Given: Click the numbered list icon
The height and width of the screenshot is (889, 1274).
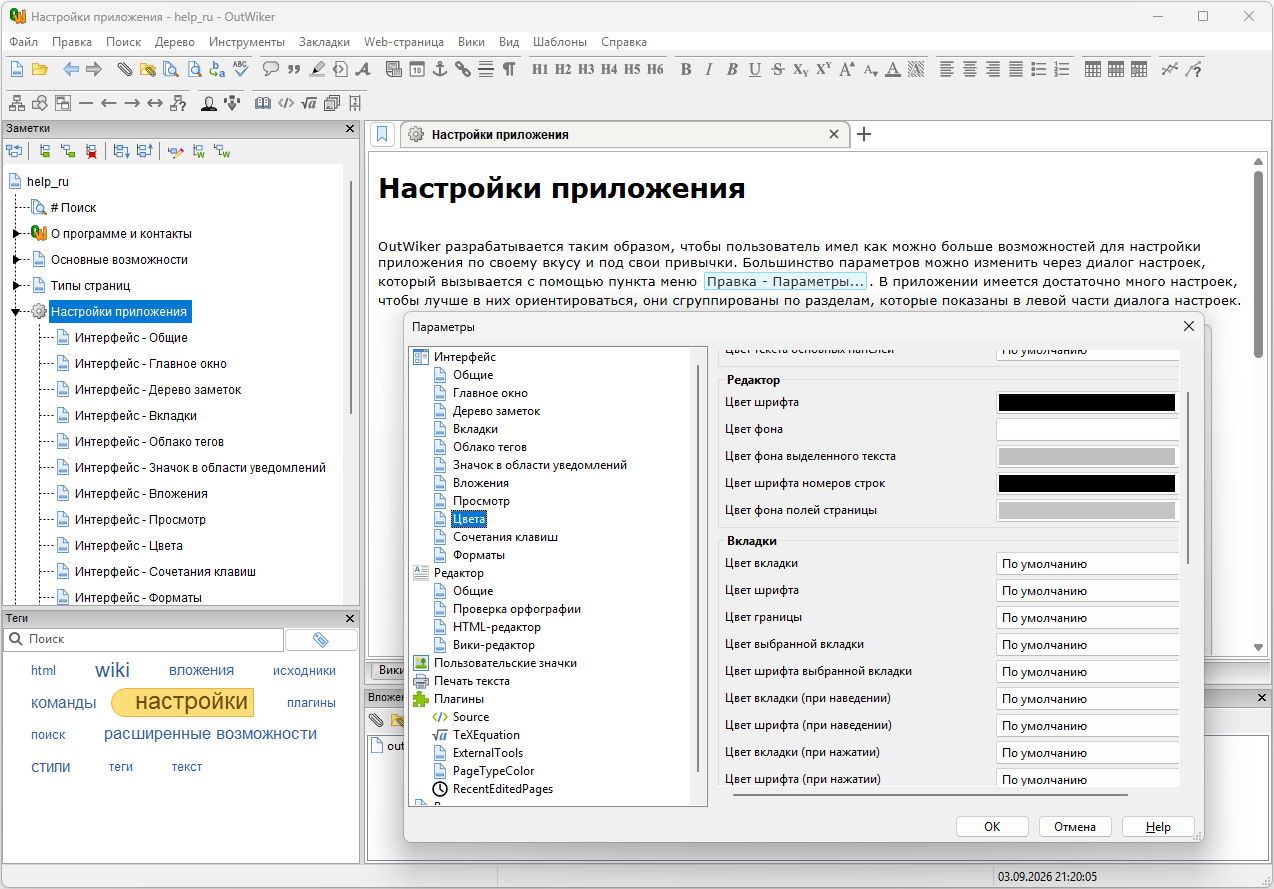Looking at the screenshot, I should click(1062, 69).
